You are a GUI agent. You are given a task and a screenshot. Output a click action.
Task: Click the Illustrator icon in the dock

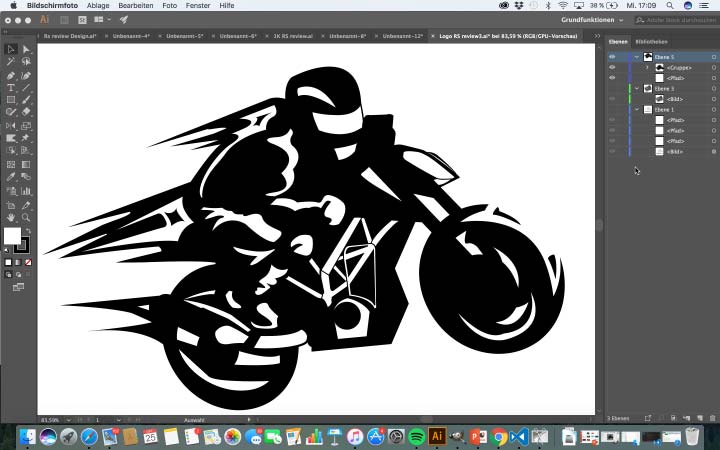pyautogui.click(x=436, y=437)
